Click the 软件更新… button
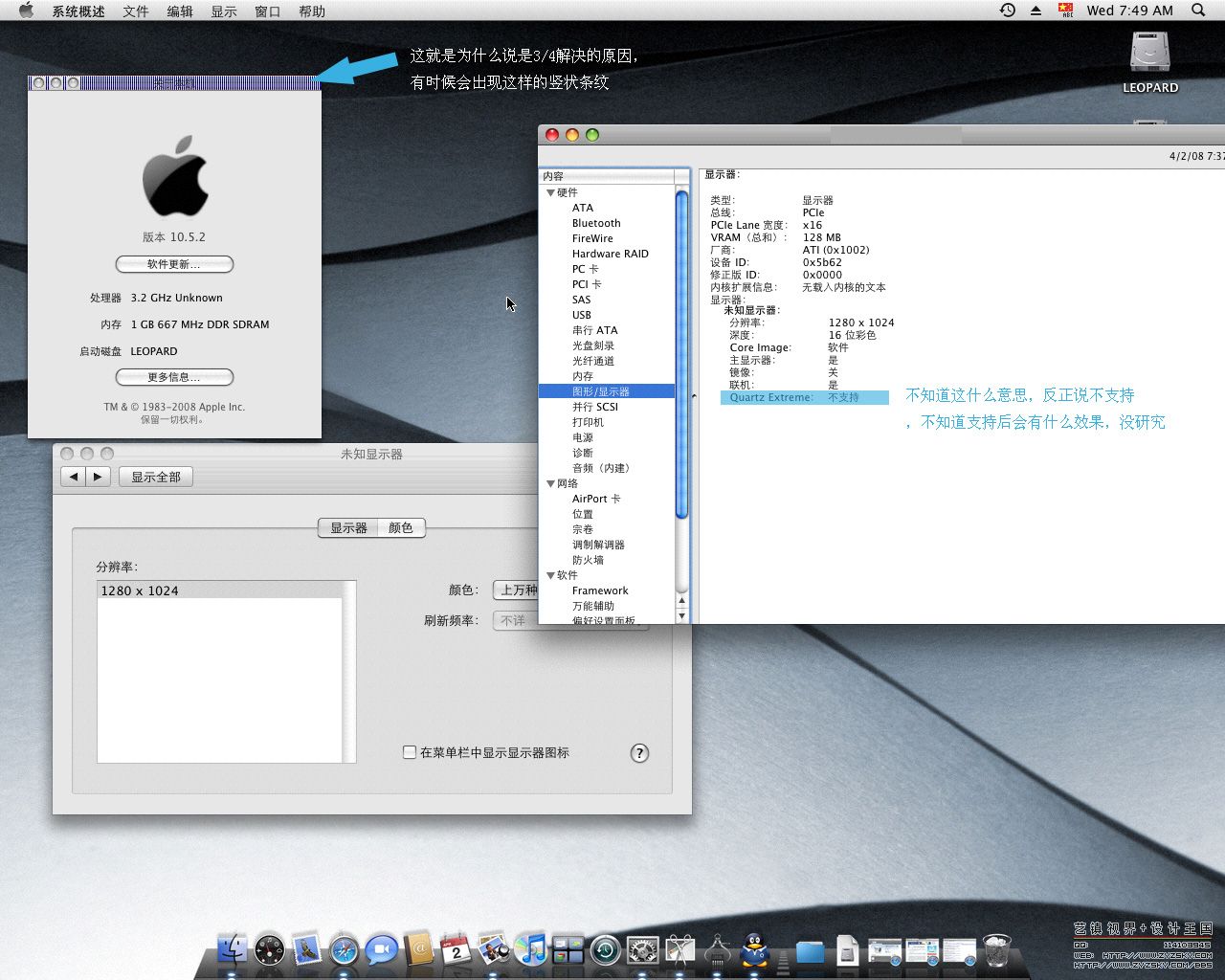 (174, 264)
